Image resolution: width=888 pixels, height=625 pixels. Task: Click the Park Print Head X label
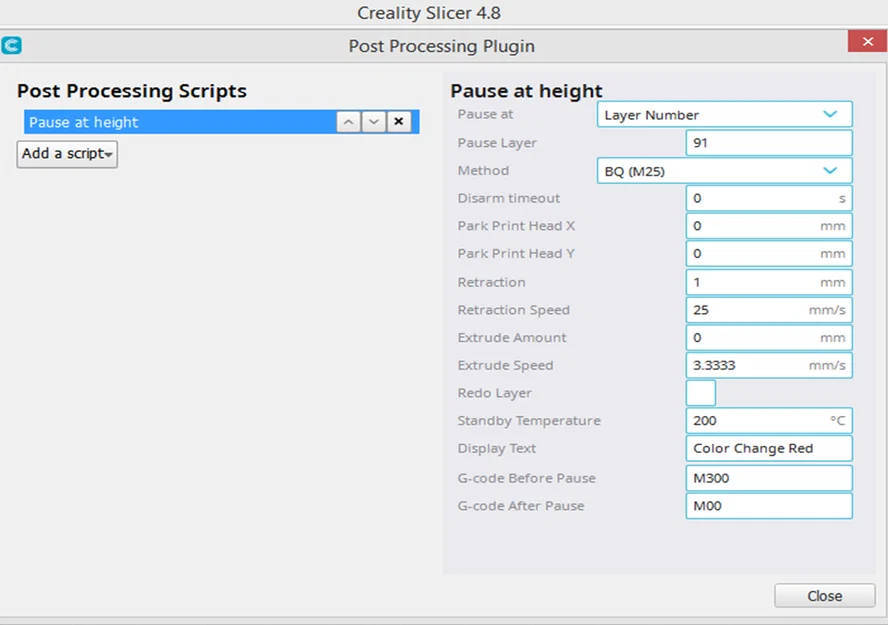coord(516,226)
